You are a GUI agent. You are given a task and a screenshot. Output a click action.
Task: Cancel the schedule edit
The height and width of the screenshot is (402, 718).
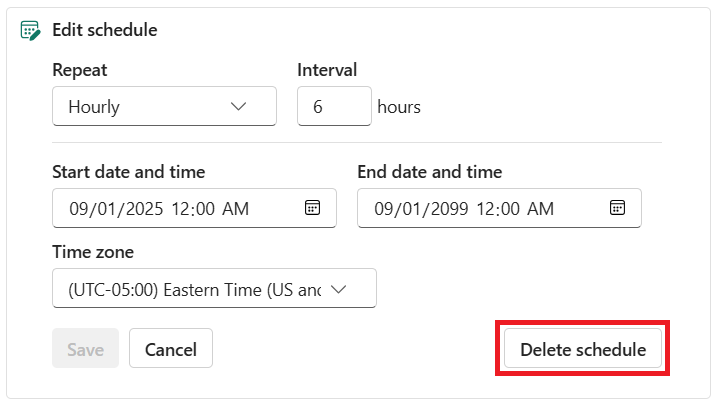[170, 349]
